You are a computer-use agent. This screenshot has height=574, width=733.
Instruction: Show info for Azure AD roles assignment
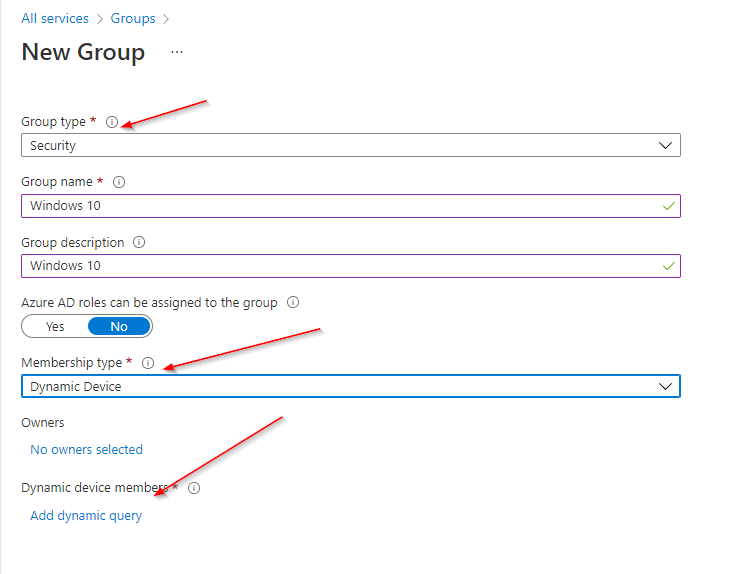point(293,302)
